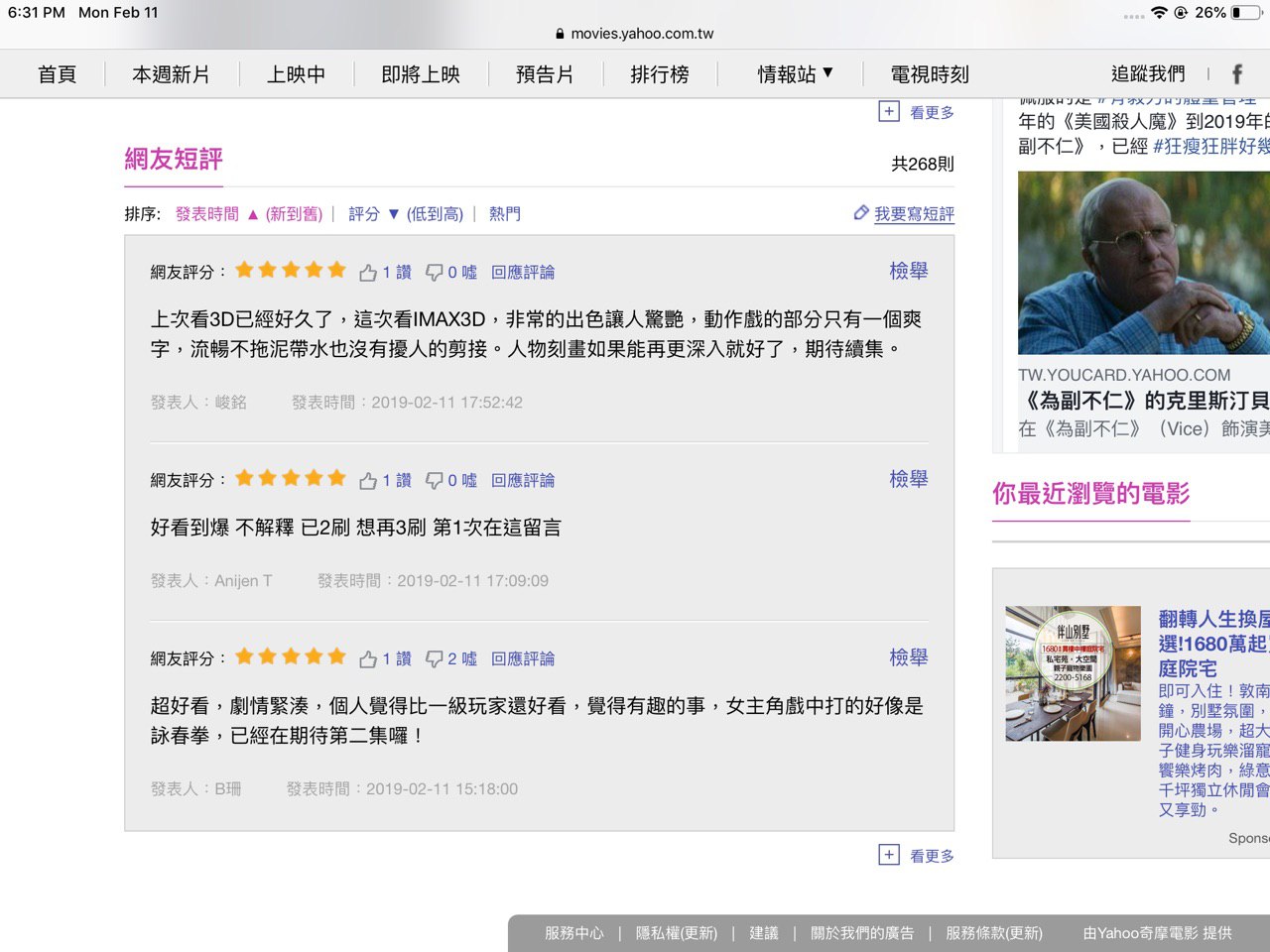This screenshot has width=1270, height=952.
Task: Click the five-star rating on 峻銘's review
Action: (x=291, y=270)
